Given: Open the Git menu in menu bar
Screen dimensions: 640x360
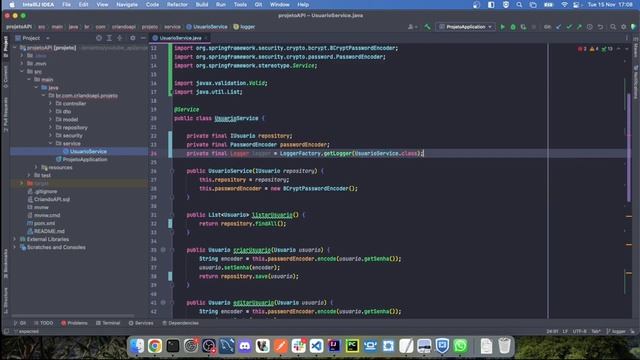Looking at the screenshot, I should [x=258, y=4].
